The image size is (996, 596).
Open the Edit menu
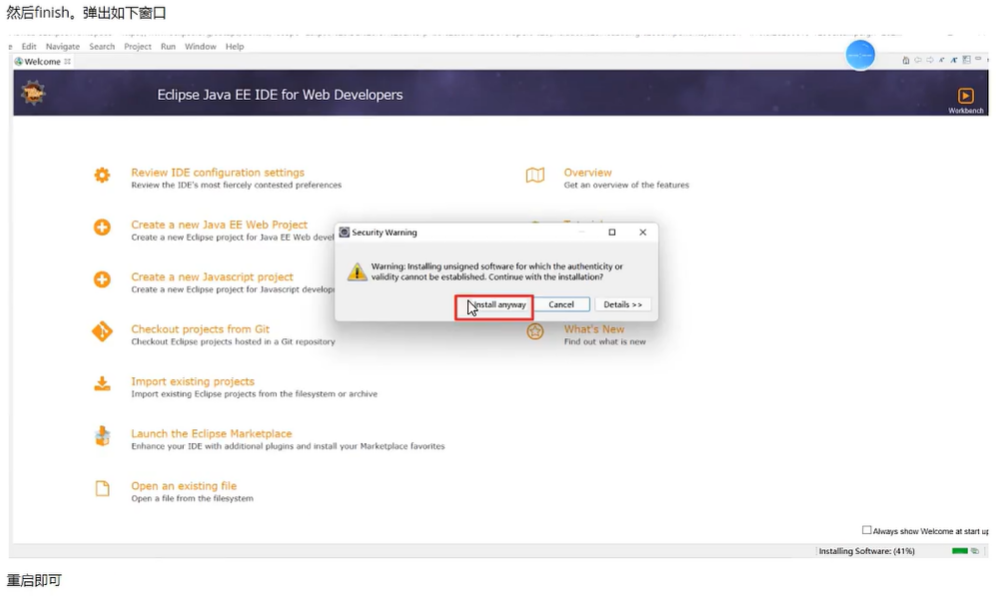coord(29,46)
